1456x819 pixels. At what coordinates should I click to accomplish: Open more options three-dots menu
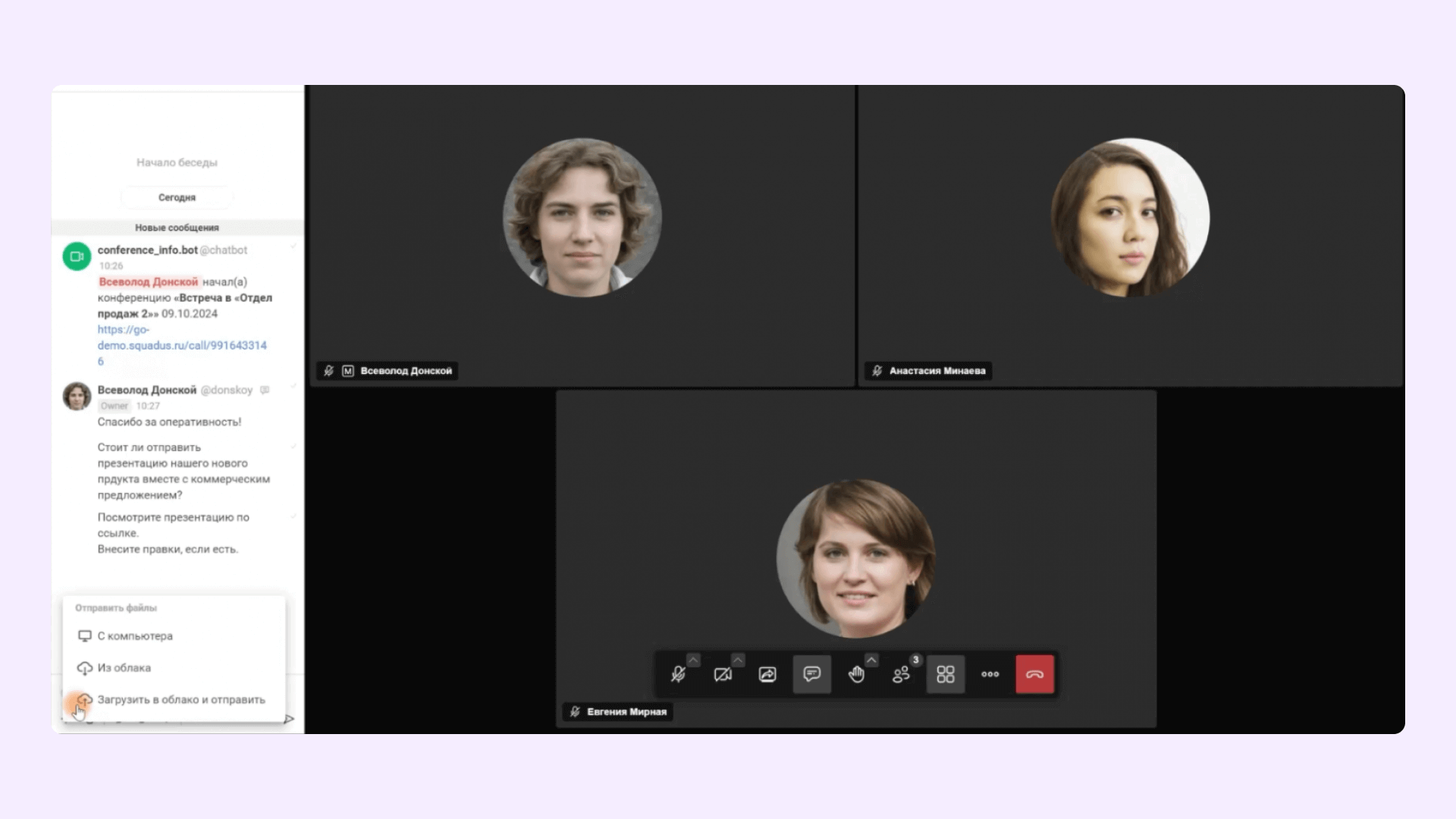pos(990,674)
